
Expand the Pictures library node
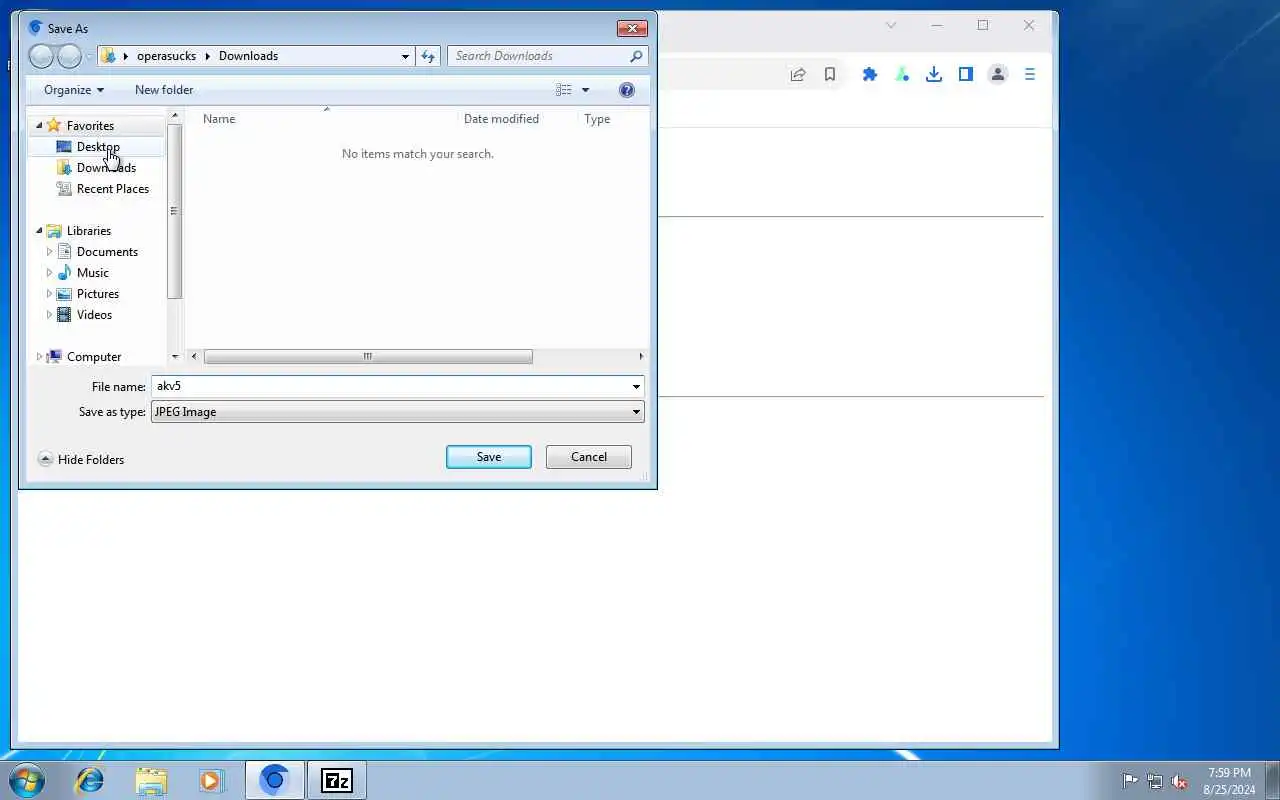coord(50,294)
